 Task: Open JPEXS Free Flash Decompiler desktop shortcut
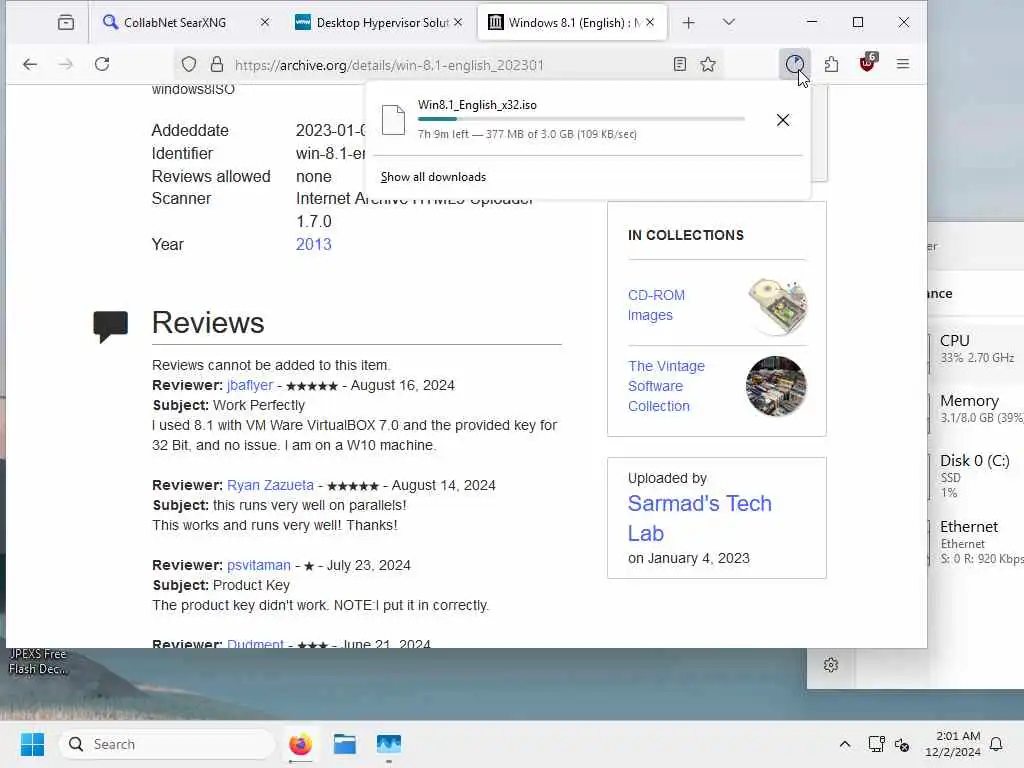click(x=38, y=662)
